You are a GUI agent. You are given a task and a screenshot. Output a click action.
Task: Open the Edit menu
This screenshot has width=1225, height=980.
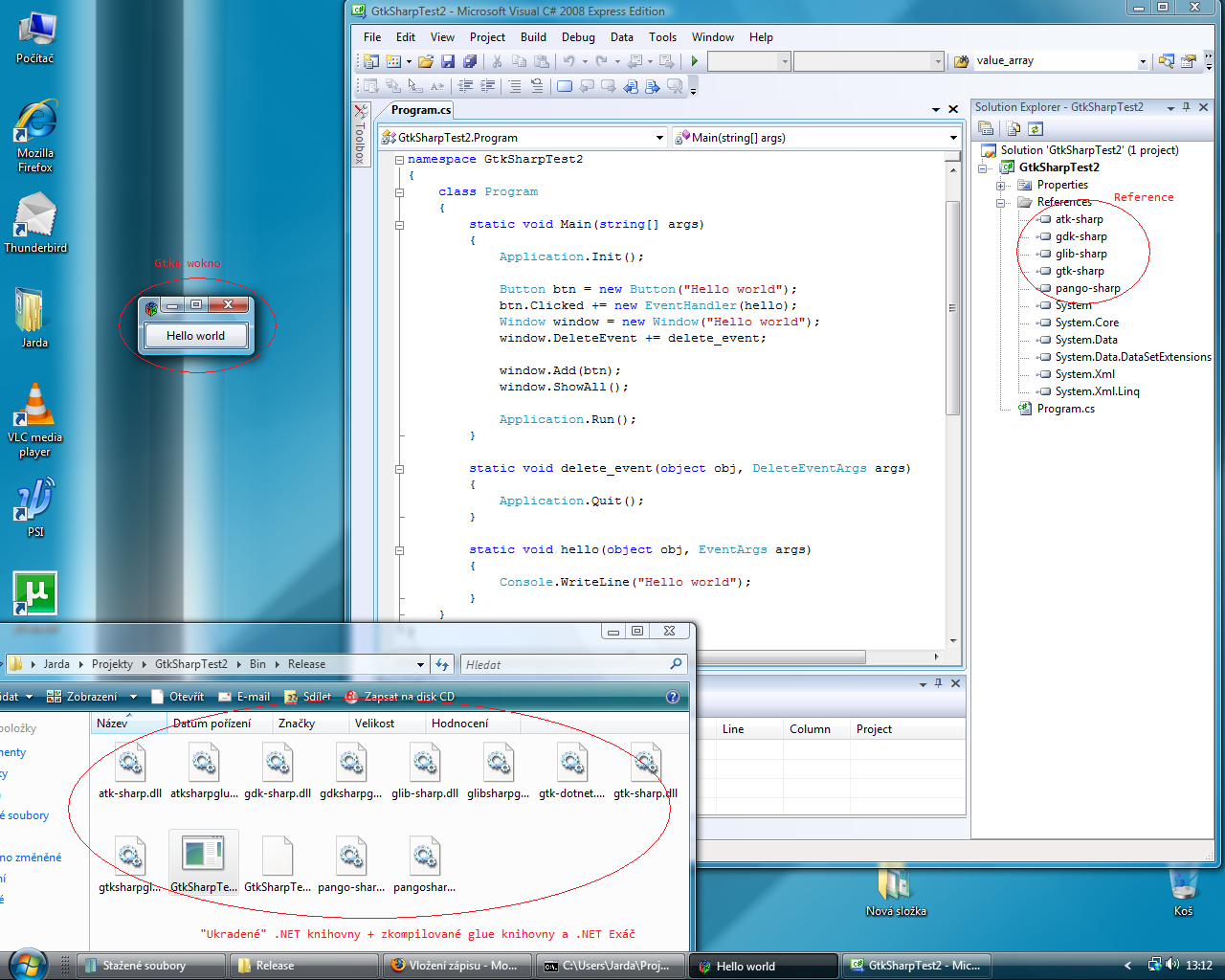coord(406,37)
